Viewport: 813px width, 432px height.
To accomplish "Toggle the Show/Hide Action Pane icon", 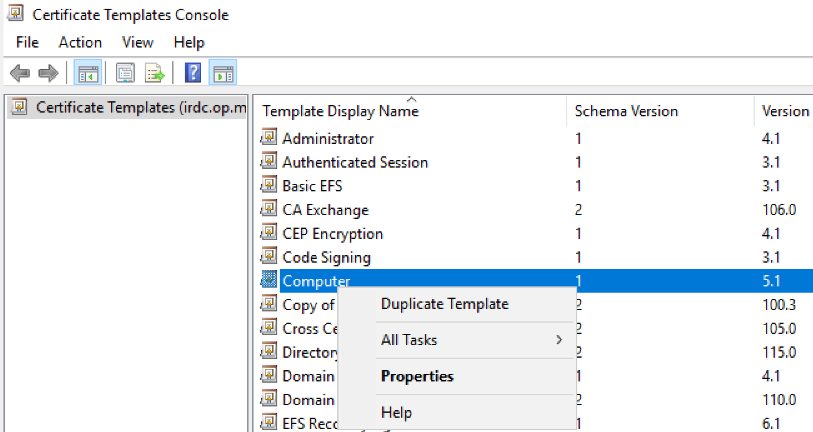I will [x=223, y=73].
